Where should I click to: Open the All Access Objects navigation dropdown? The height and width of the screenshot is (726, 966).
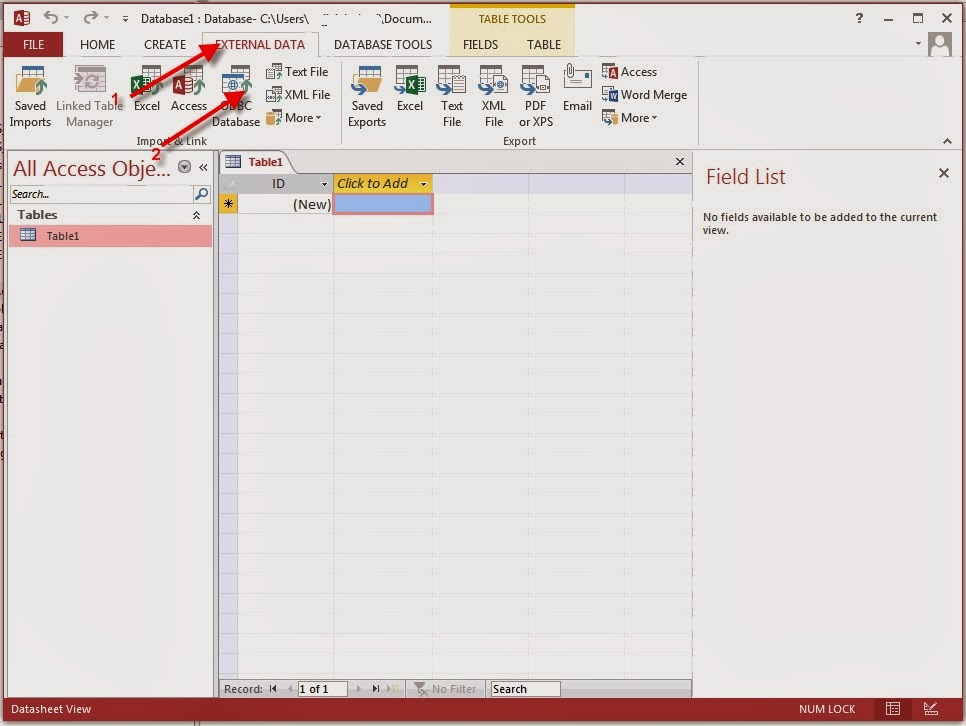click(183, 167)
